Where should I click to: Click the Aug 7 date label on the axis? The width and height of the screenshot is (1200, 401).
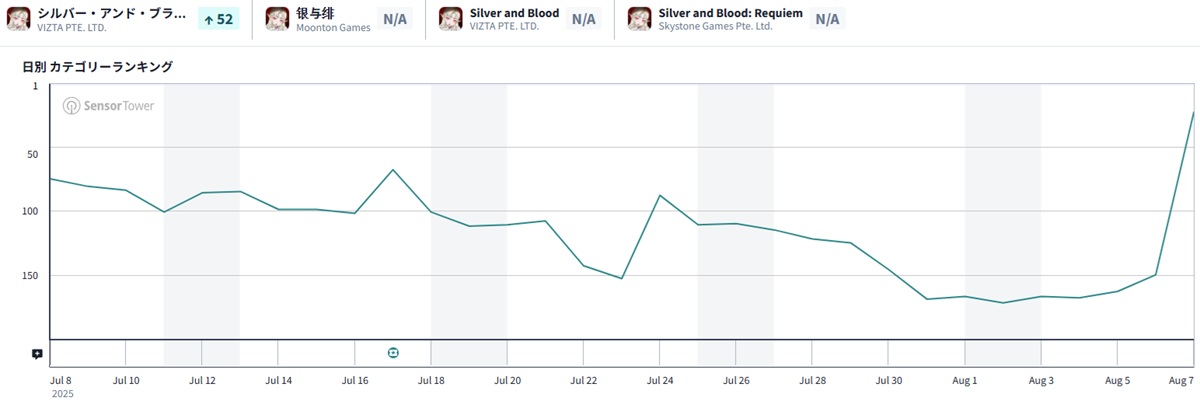[1182, 381]
